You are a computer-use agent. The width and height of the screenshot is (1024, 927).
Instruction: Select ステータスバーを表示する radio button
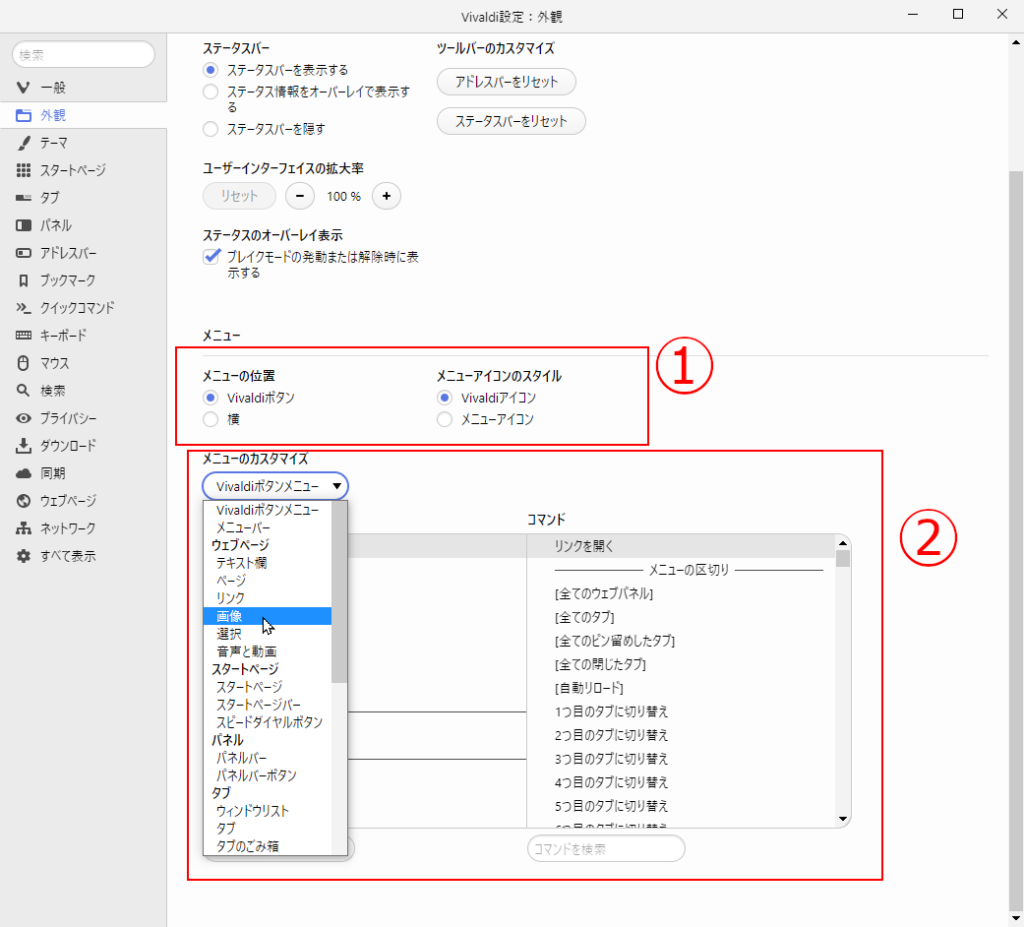(210, 70)
